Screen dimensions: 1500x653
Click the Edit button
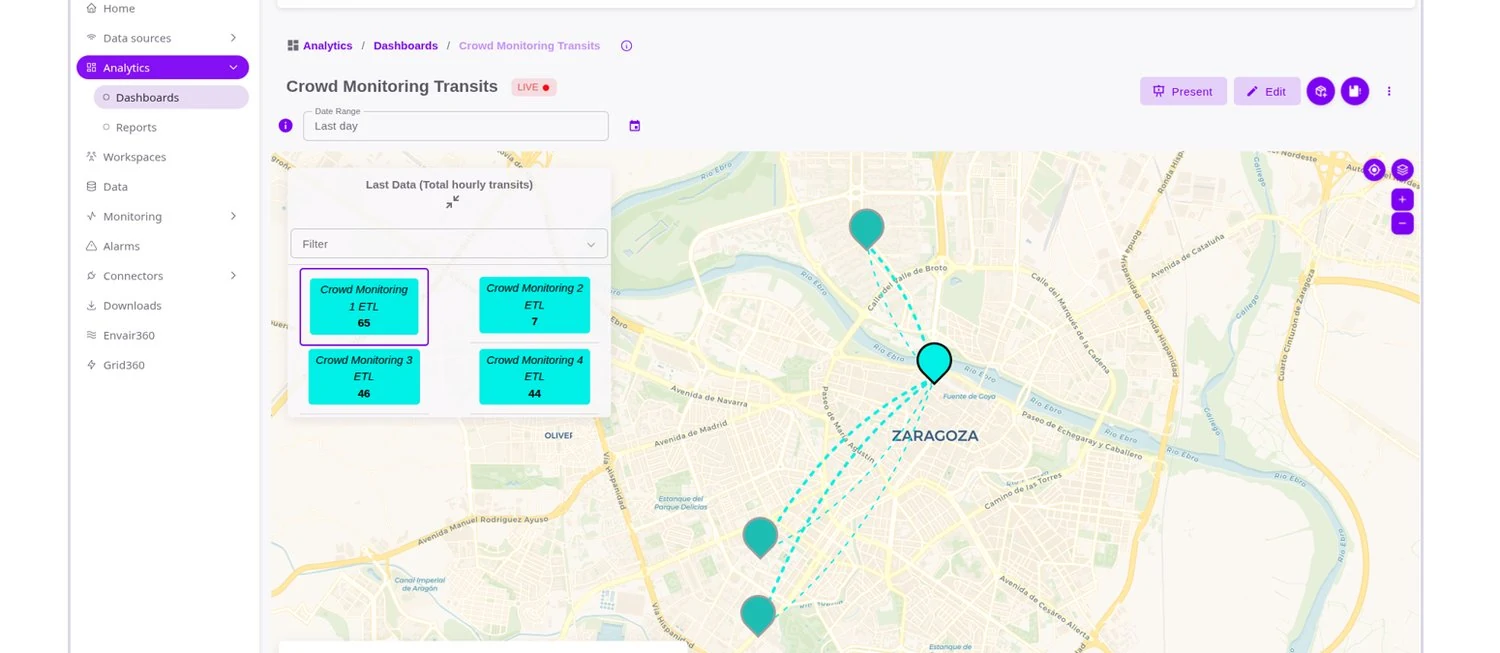tap(1267, 91)
